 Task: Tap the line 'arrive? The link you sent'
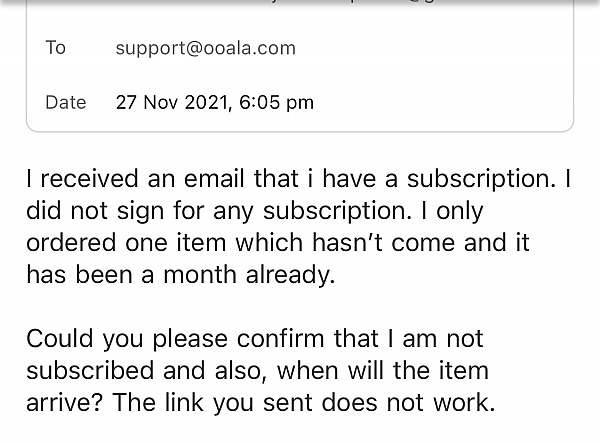pyautogui.click(x=261, y=403)
